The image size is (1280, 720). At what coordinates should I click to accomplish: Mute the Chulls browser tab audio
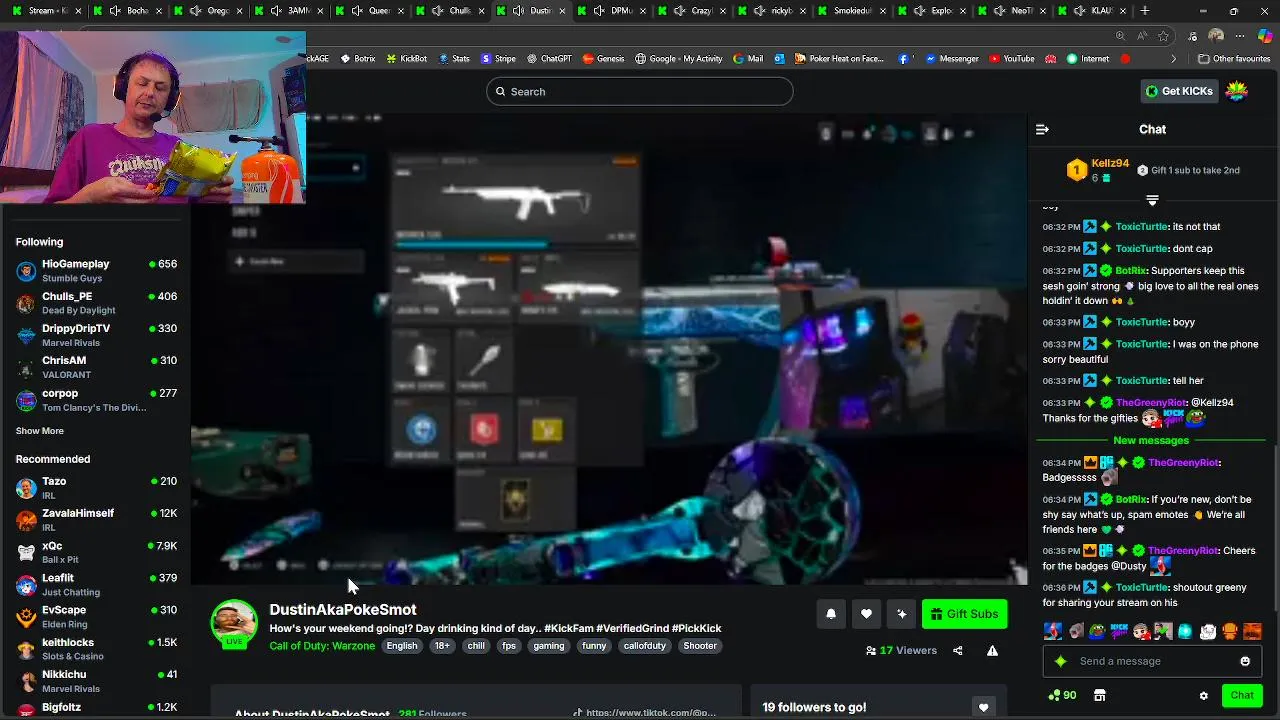438,11
